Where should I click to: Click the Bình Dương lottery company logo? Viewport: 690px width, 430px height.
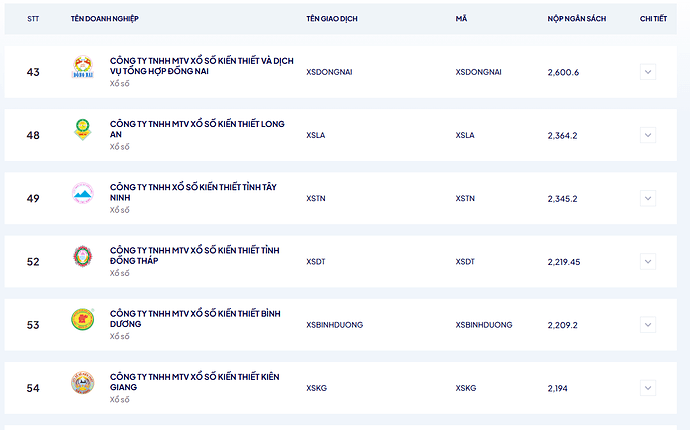coord(82,320)
